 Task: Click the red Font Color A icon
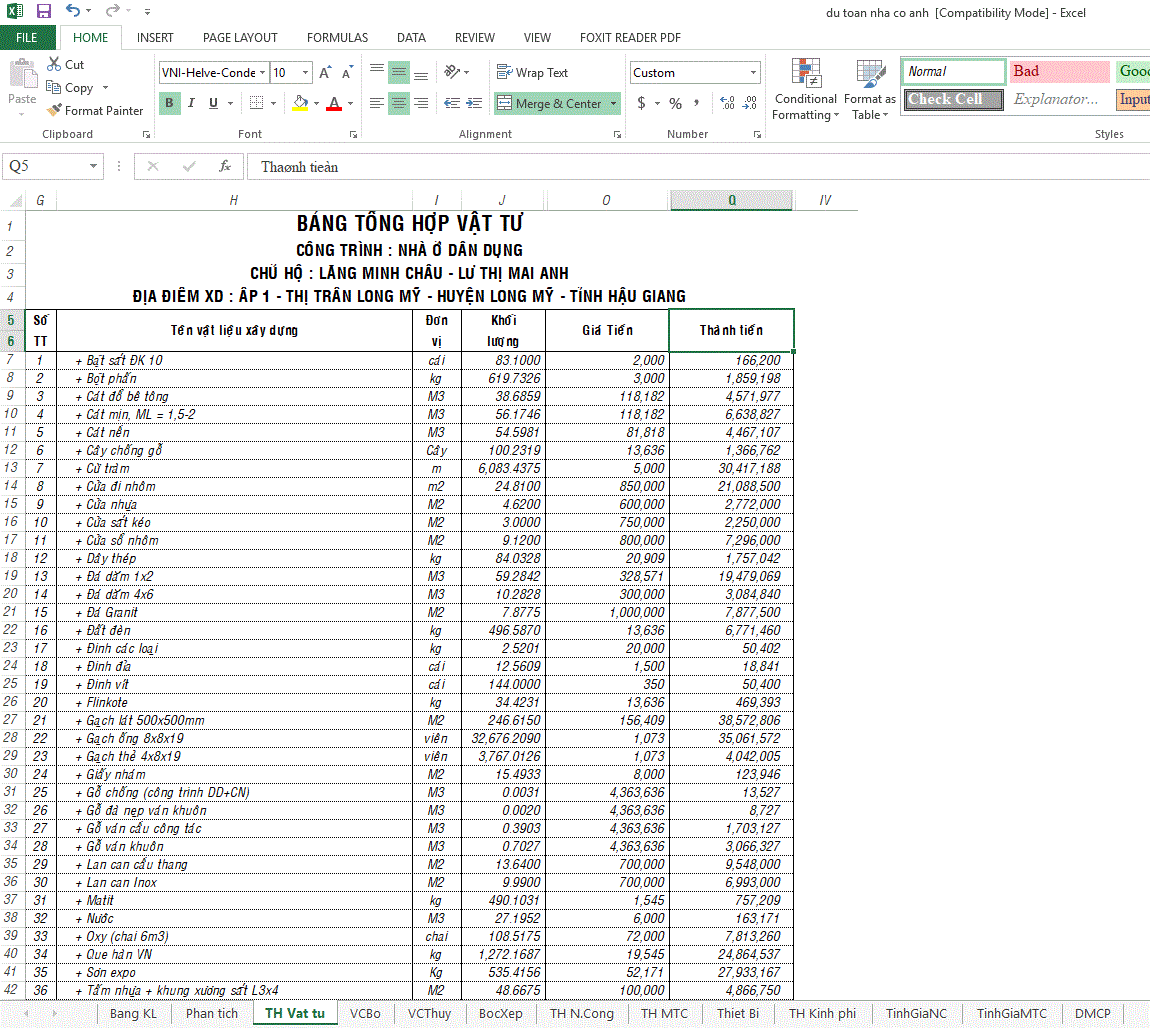tap(334, 103)
